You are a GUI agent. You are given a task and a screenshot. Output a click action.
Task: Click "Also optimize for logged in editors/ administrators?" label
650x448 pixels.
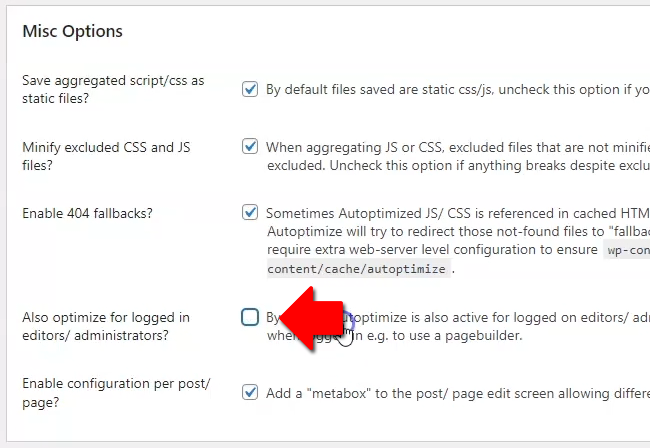click(x=106, y=326)
